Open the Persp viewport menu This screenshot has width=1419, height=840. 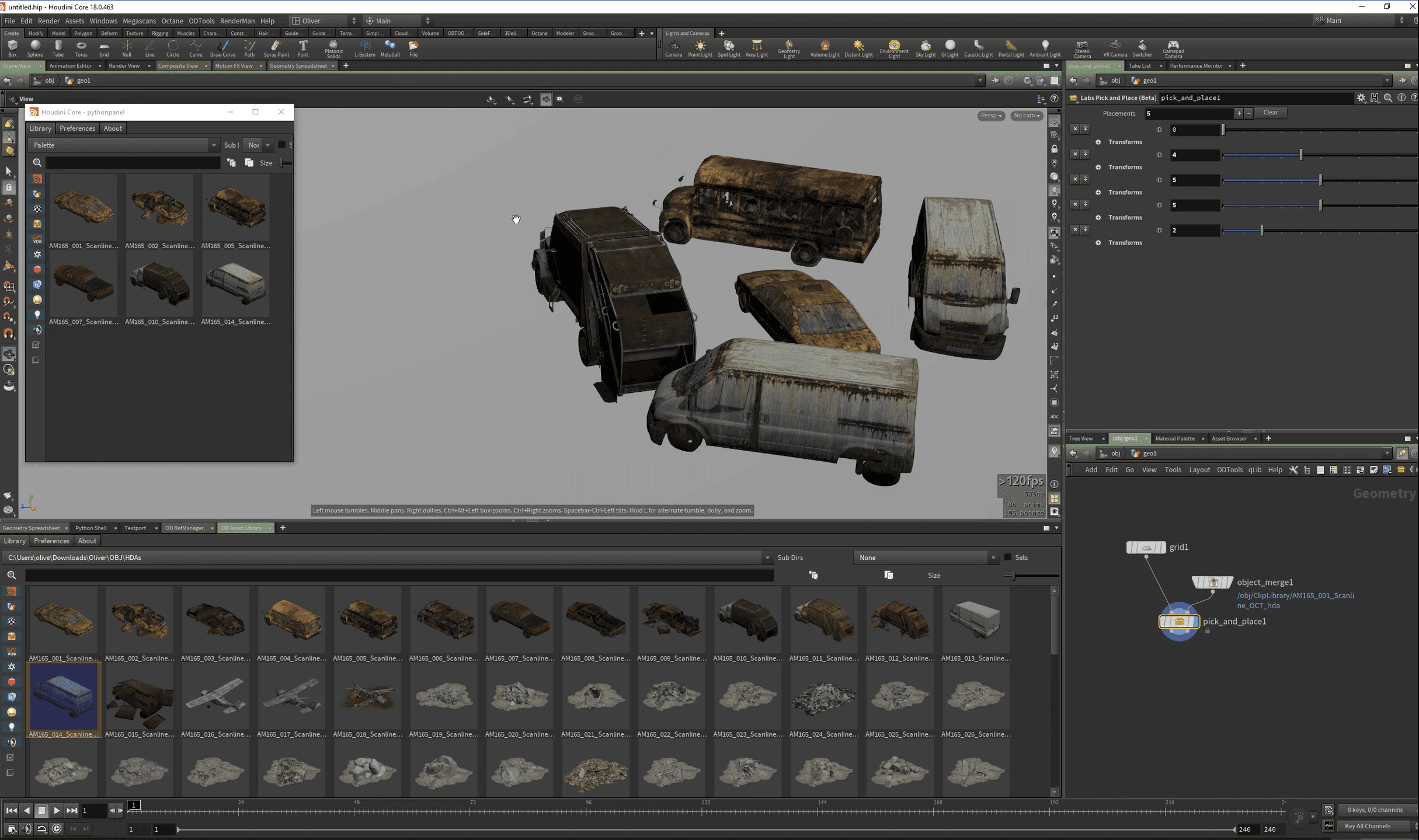[x=990, y=116]
